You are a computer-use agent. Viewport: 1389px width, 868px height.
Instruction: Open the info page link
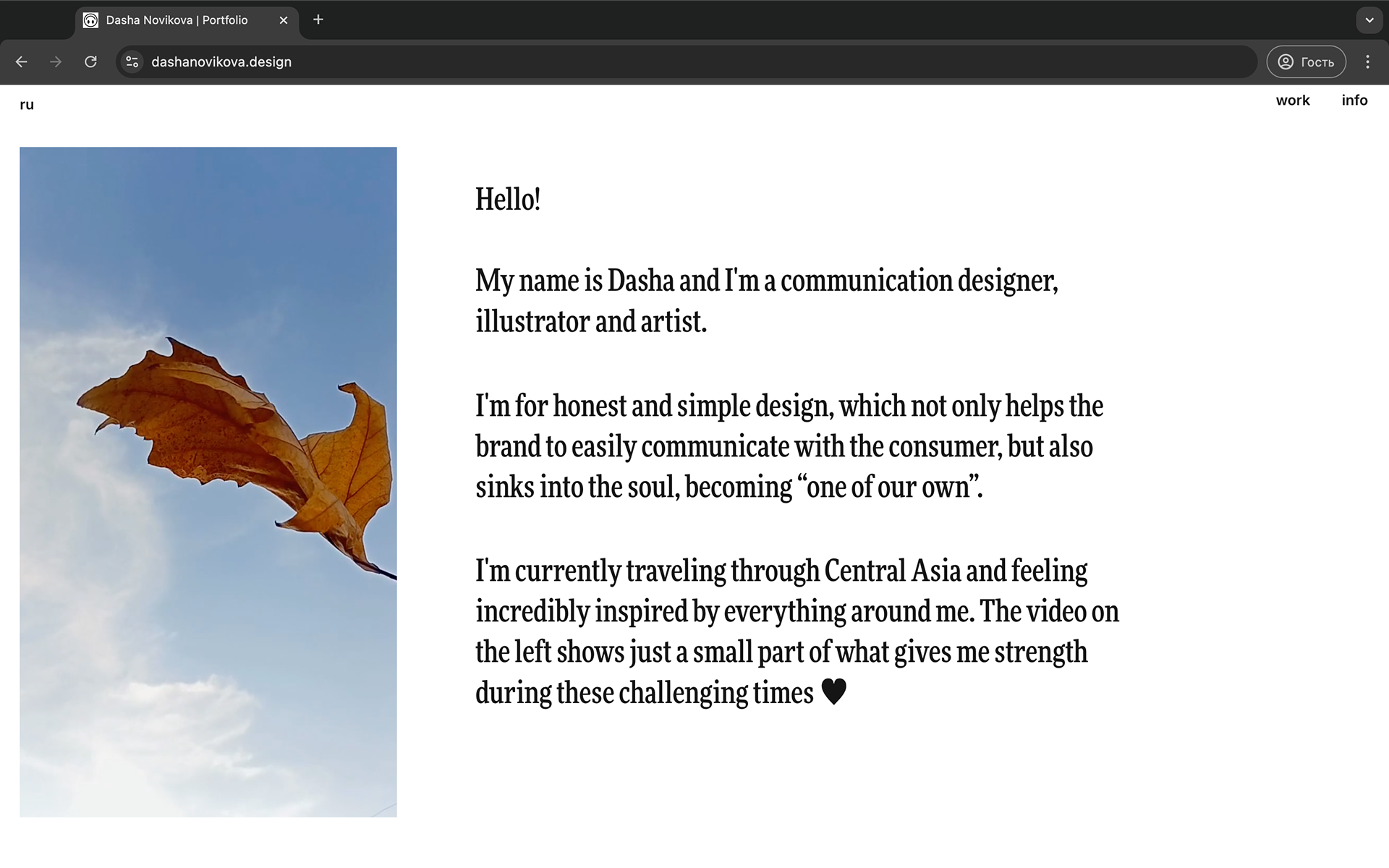point(1354,101)
